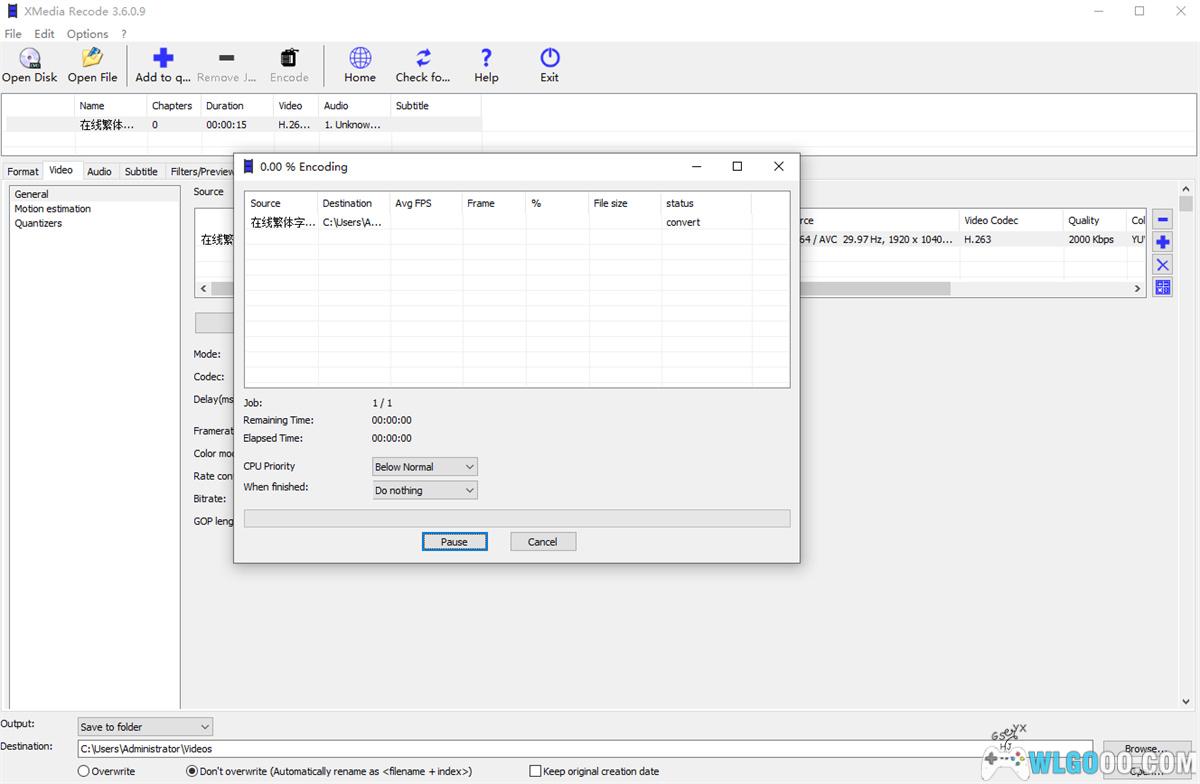The width and height of the screenshot is (1200, 784).
Task: Select the Overwrite radio button
Action: 84,771
